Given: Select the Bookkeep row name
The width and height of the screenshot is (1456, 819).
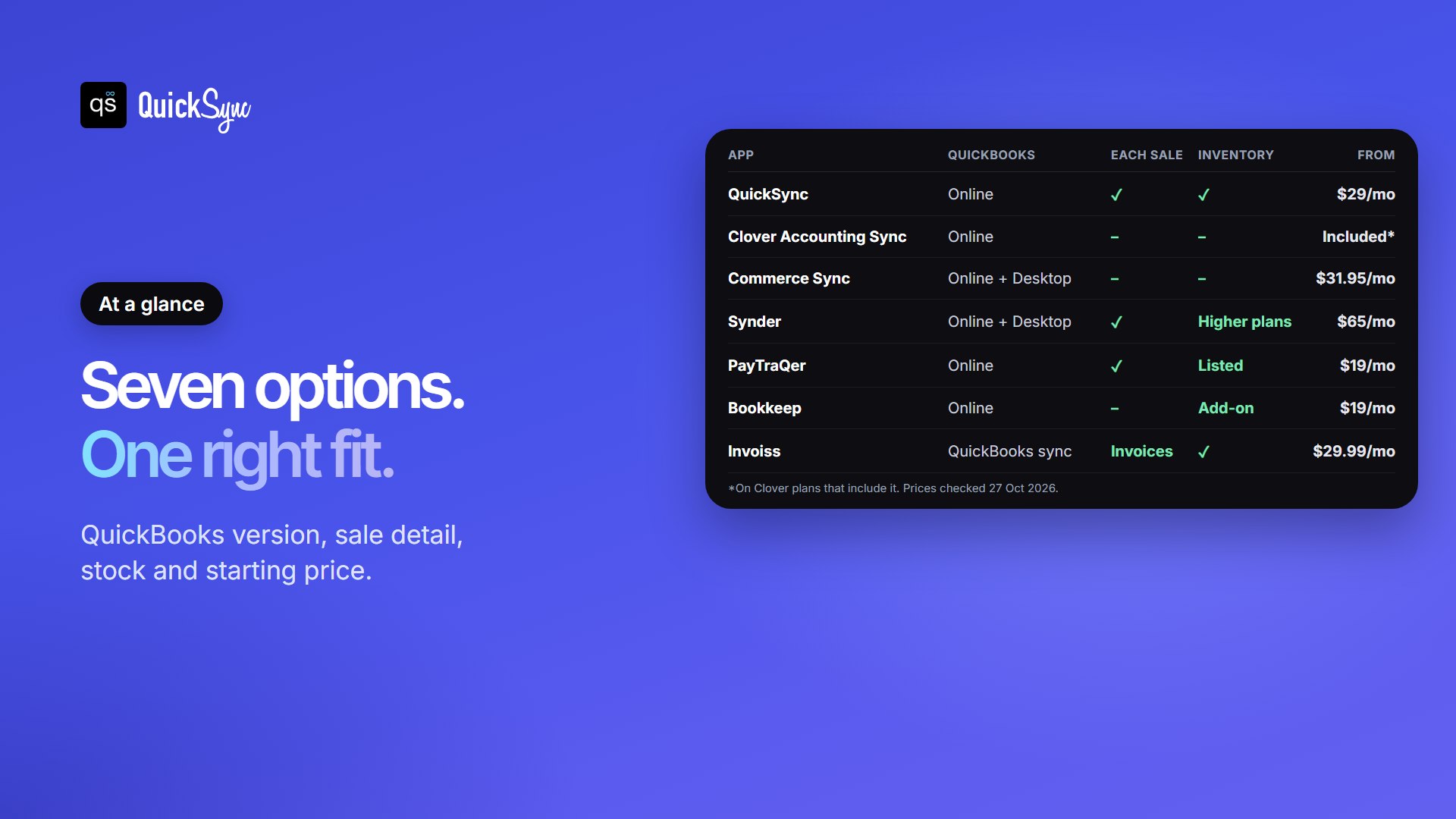Looking at the screenshot, I should click(764, 408).
